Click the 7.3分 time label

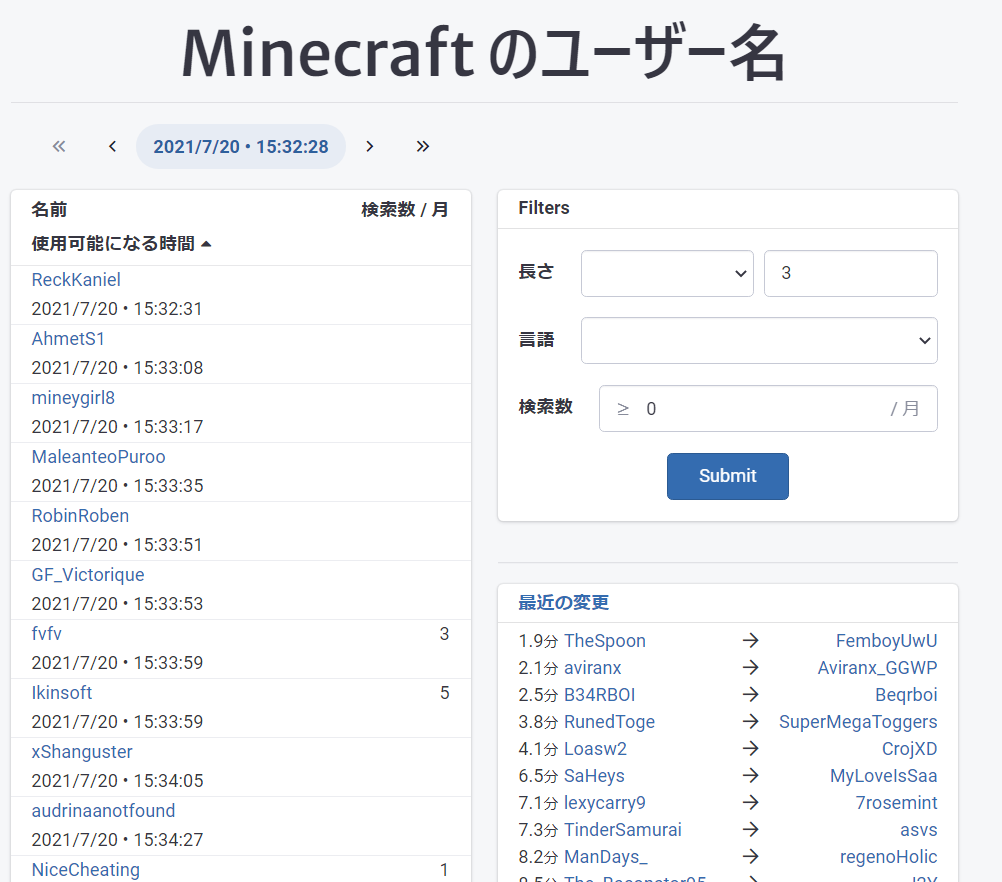point(538,830)
